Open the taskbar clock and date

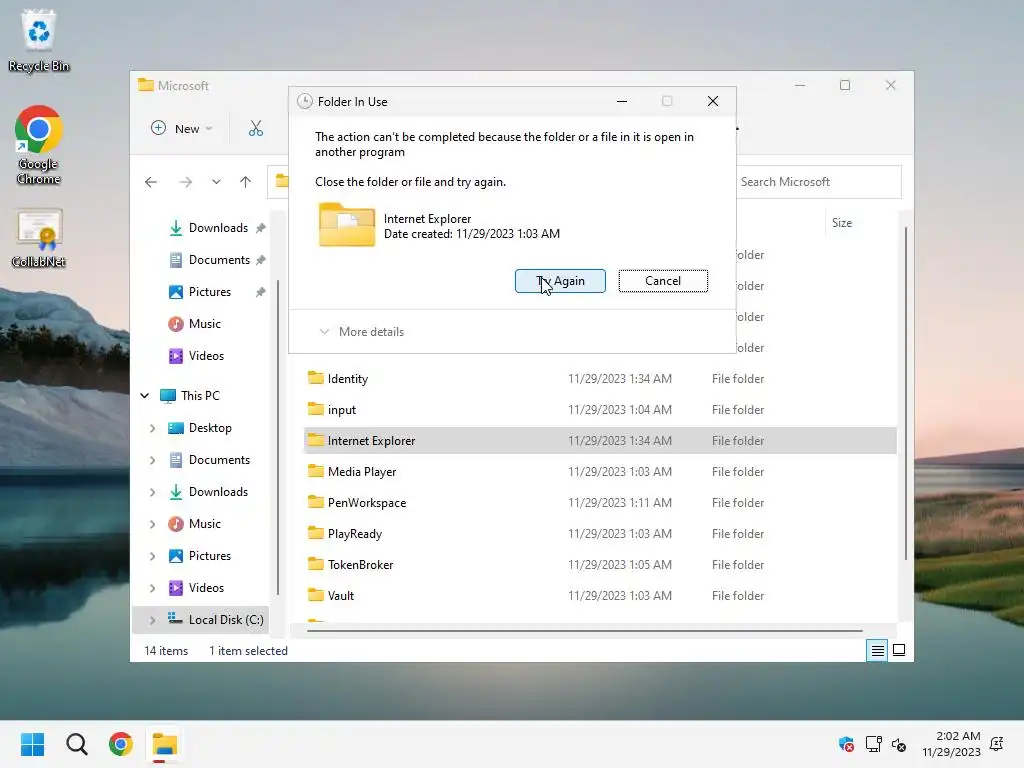tap(951, 744)
